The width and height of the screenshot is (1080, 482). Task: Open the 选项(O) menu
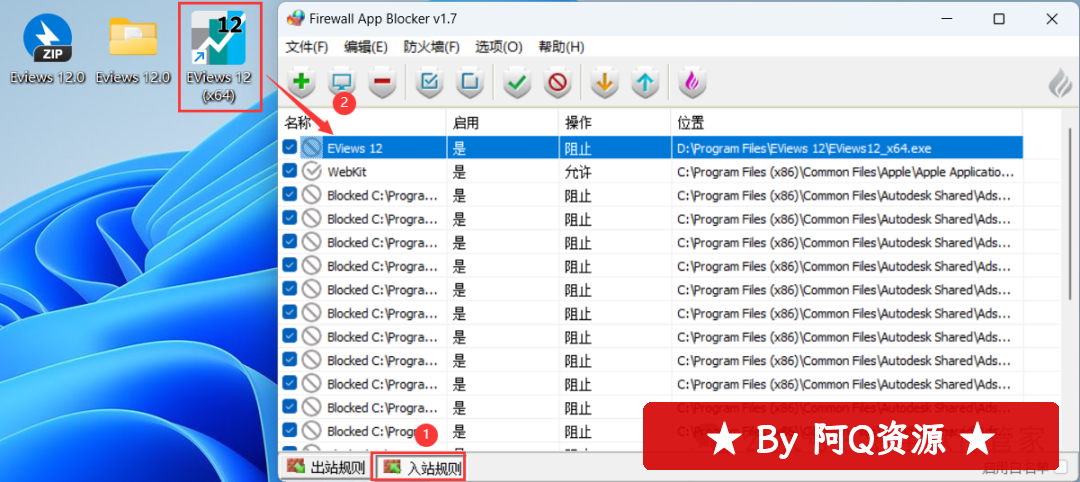point(498,47)
